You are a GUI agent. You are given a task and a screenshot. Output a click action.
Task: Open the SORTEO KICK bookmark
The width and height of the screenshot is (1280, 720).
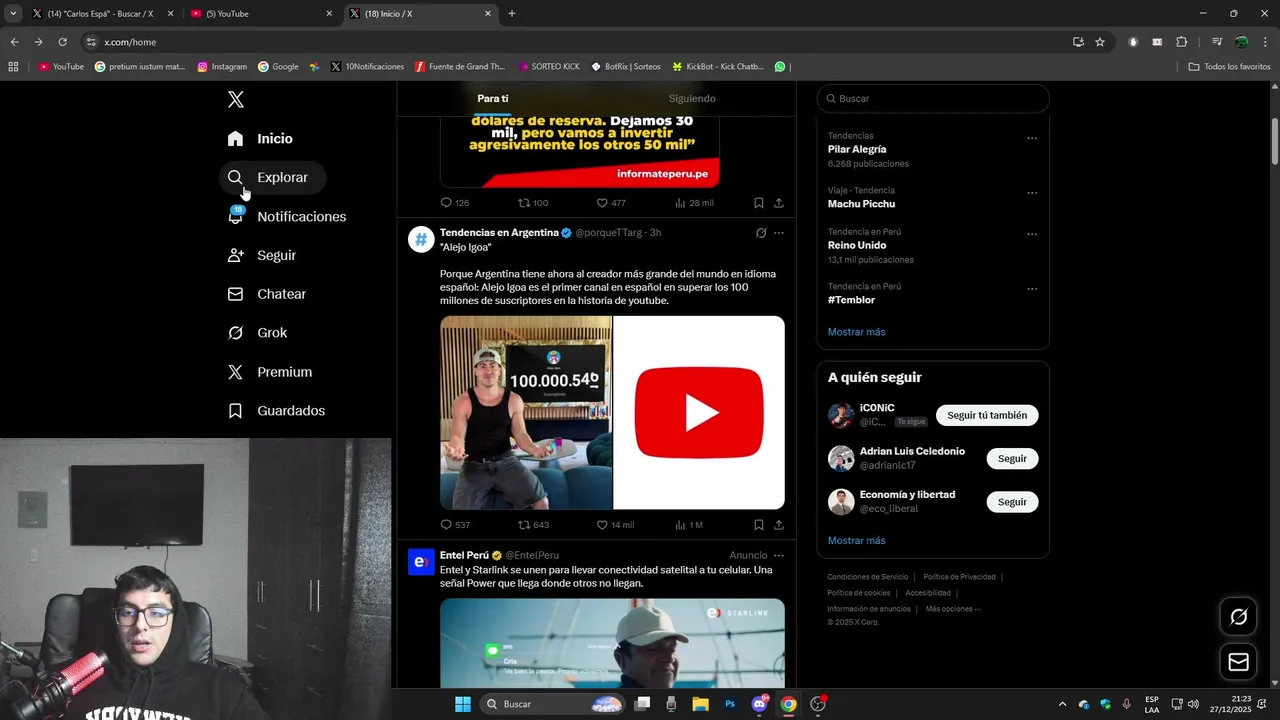pos(549,67)
